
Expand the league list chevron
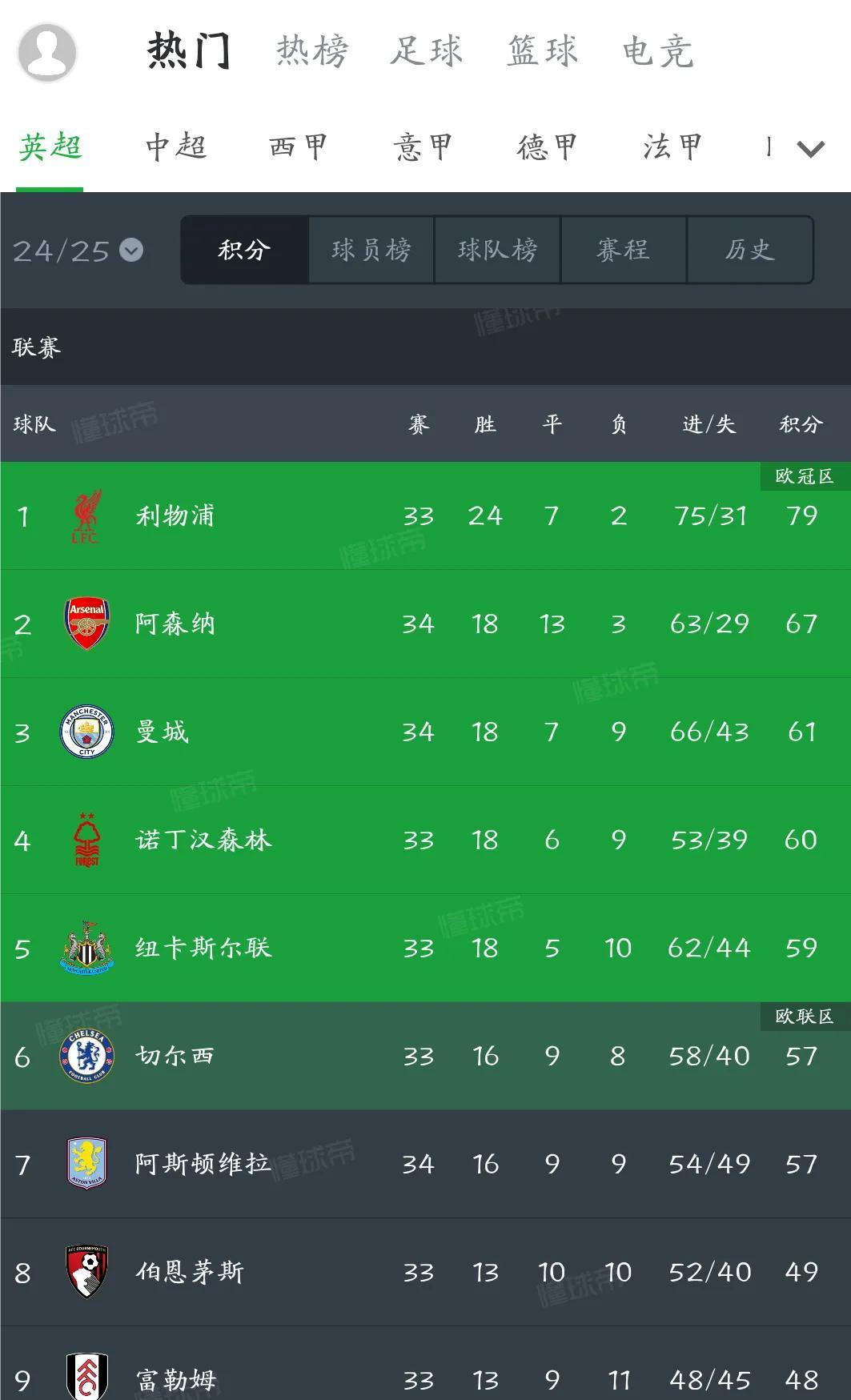811,149
